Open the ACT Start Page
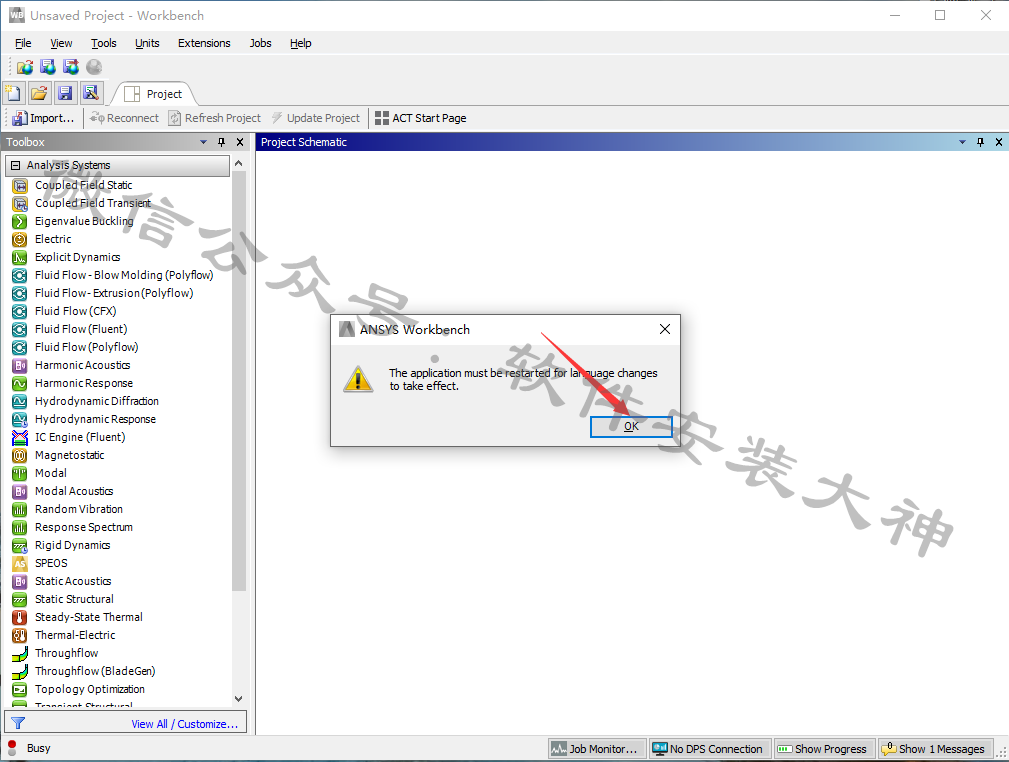Screen dimensions: 1009x762 pyautogui.click(x=421, y=118)
